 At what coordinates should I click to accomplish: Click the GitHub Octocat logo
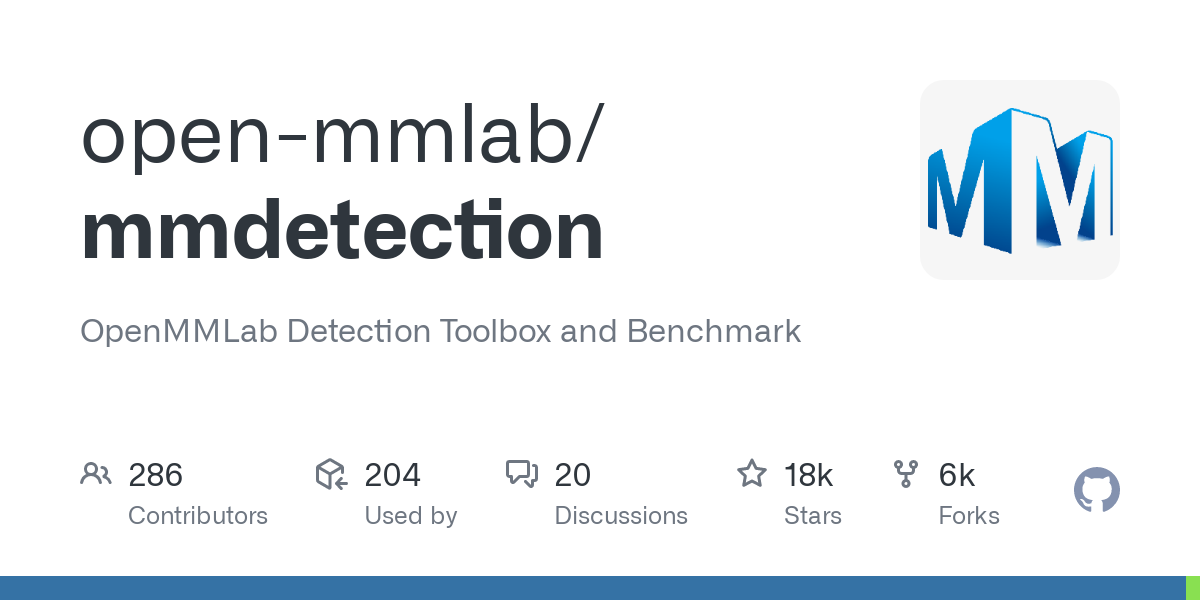pos(1096,490)
